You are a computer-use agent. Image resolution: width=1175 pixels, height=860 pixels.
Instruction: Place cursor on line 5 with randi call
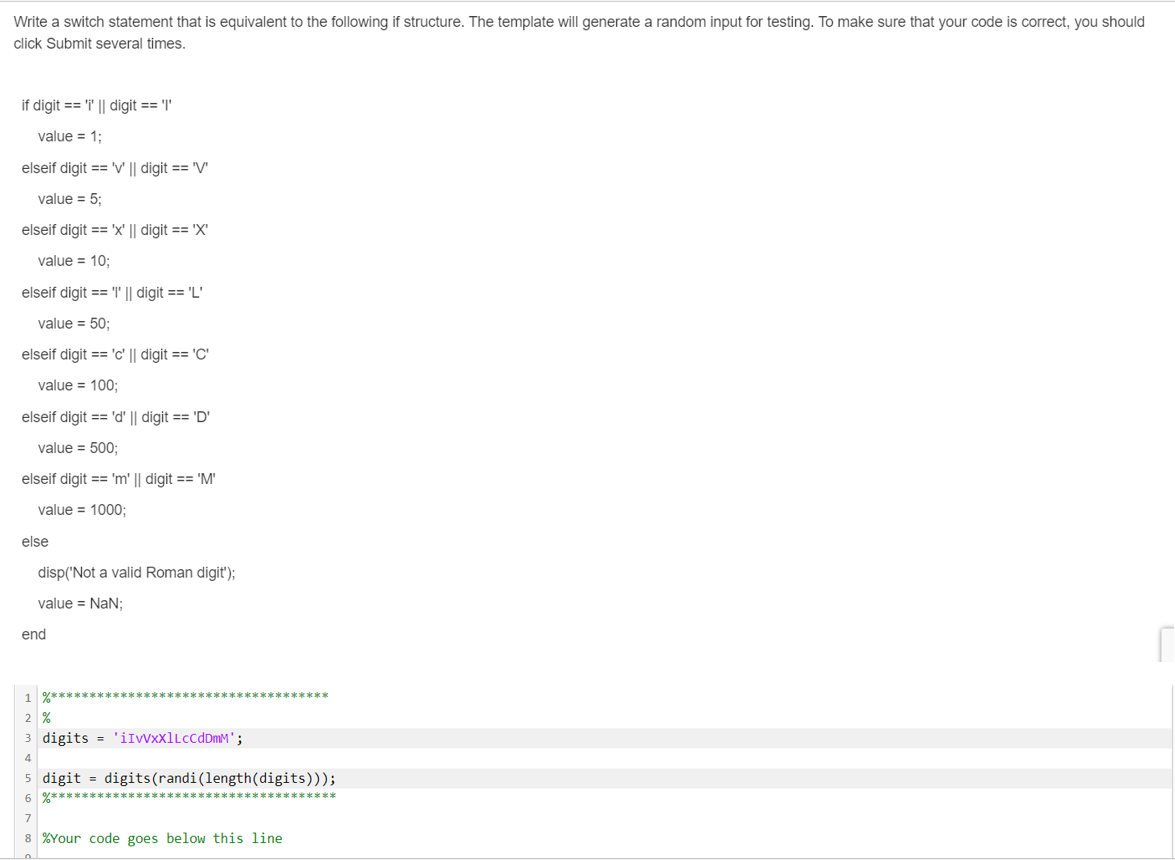(x=190, y=777)
